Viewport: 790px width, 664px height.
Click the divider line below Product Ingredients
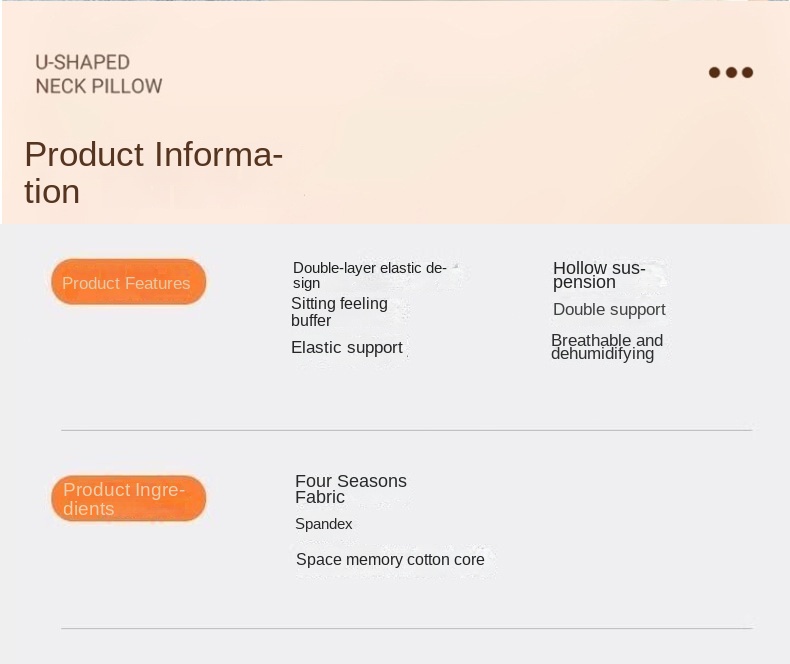406,628
